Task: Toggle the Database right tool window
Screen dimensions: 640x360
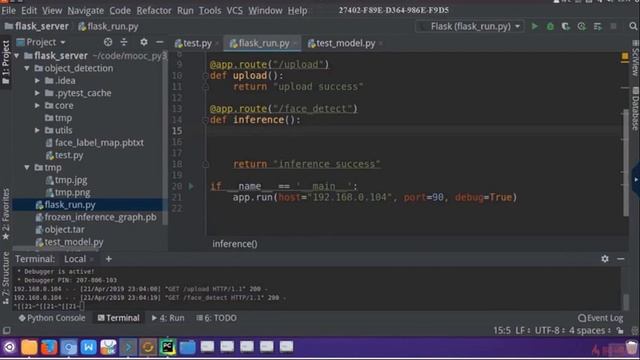Action: pos(635,109)
